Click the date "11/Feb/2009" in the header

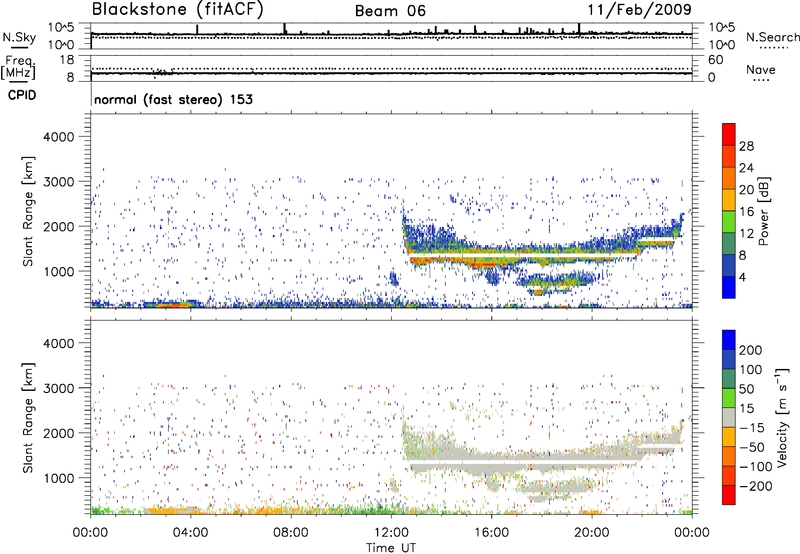coord(640,9)
